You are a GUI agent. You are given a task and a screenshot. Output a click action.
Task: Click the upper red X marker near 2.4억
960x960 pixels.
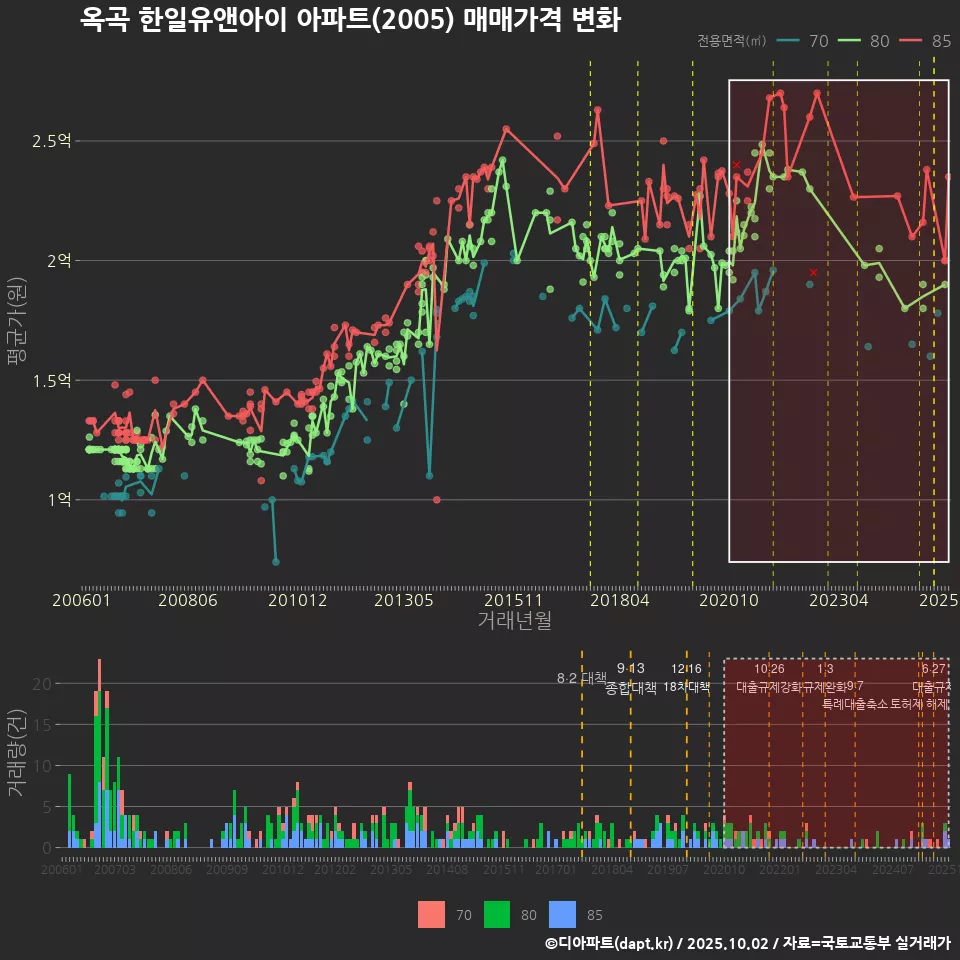tap(737, 165)
